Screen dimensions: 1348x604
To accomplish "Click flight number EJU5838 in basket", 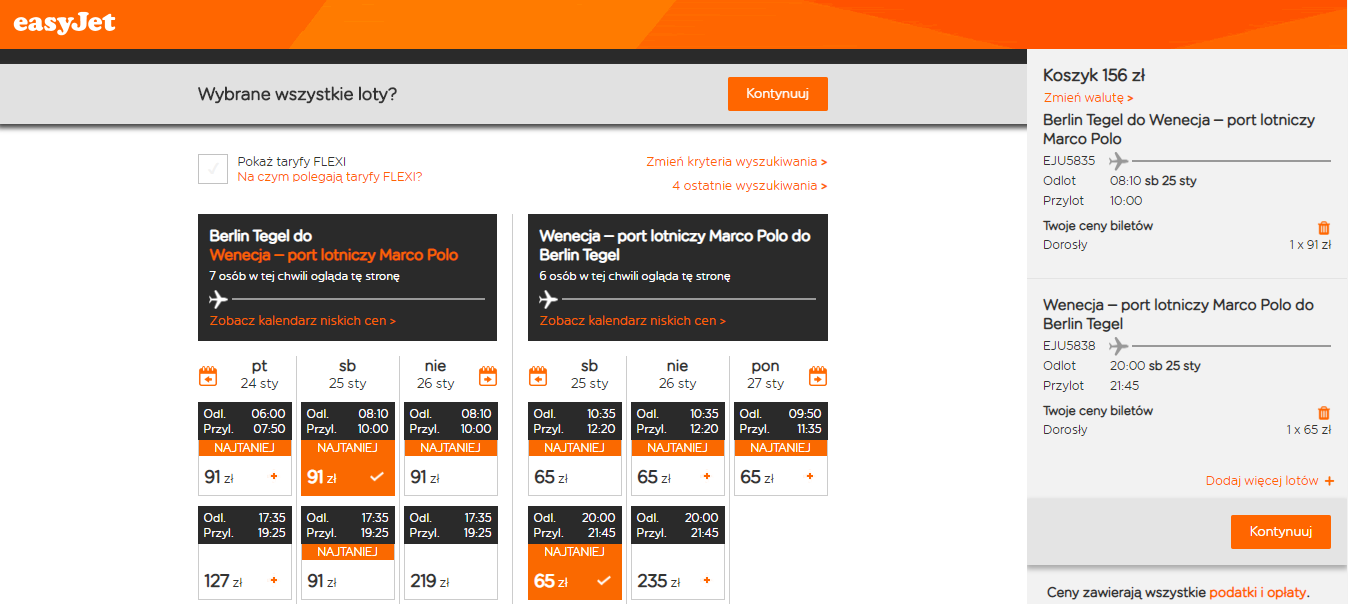I will pyautogui.click(x=1069, y=345).
